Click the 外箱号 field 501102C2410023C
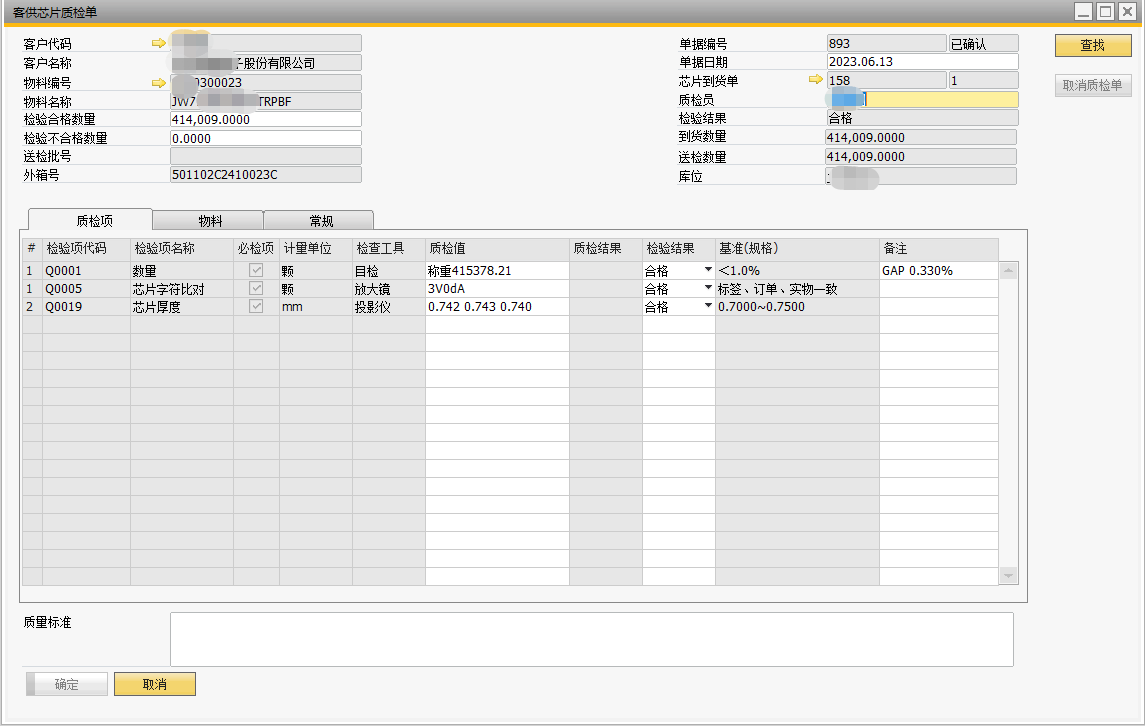 click(x=266, y=175)
